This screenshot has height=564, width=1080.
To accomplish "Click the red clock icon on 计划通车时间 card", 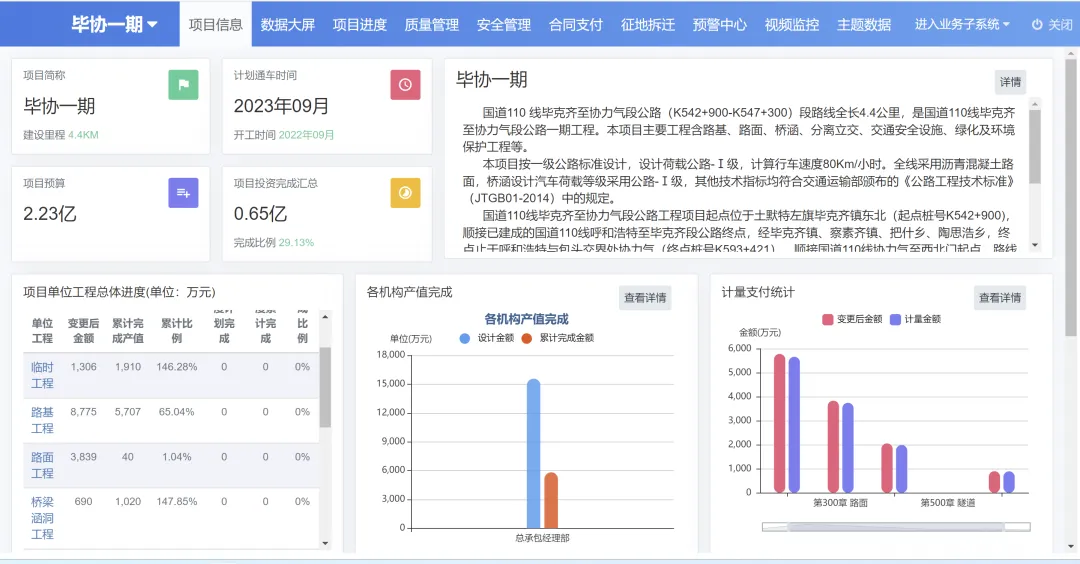I will coord(405,85).
